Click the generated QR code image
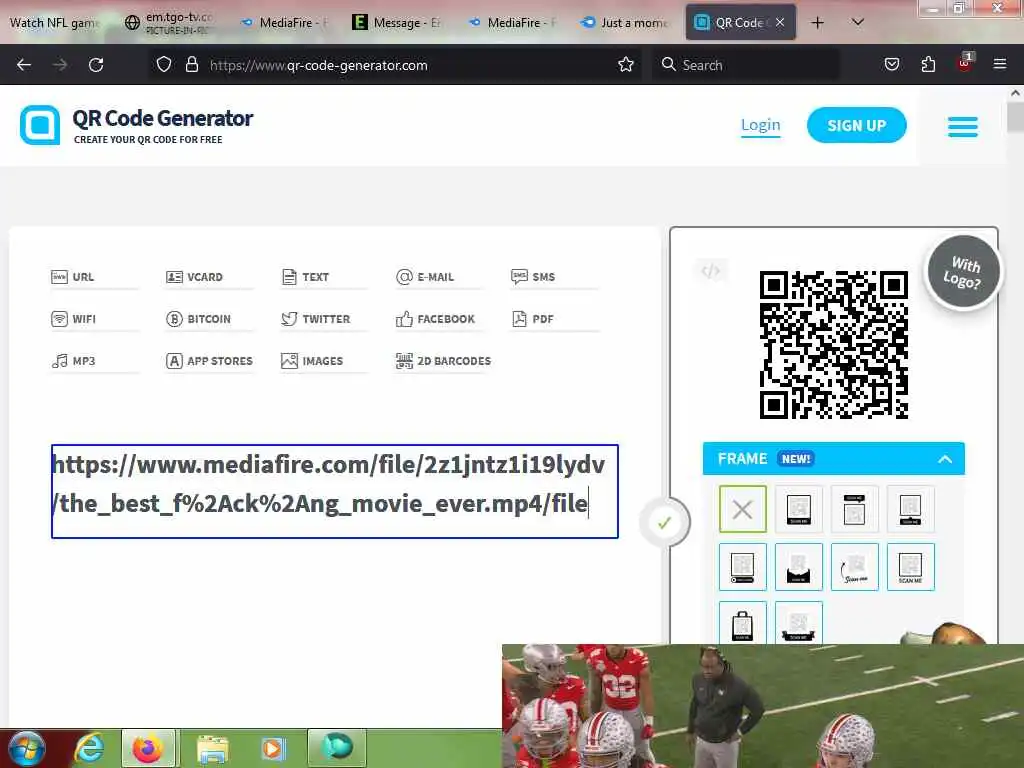Image resolution: width=1024 pixels, height=768 pixels. [833, 345]
